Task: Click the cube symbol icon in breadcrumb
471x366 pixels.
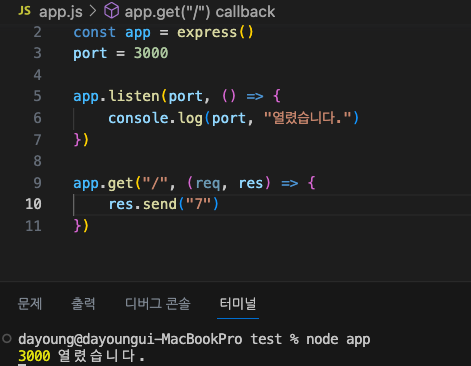Action: tap(111, 11)
